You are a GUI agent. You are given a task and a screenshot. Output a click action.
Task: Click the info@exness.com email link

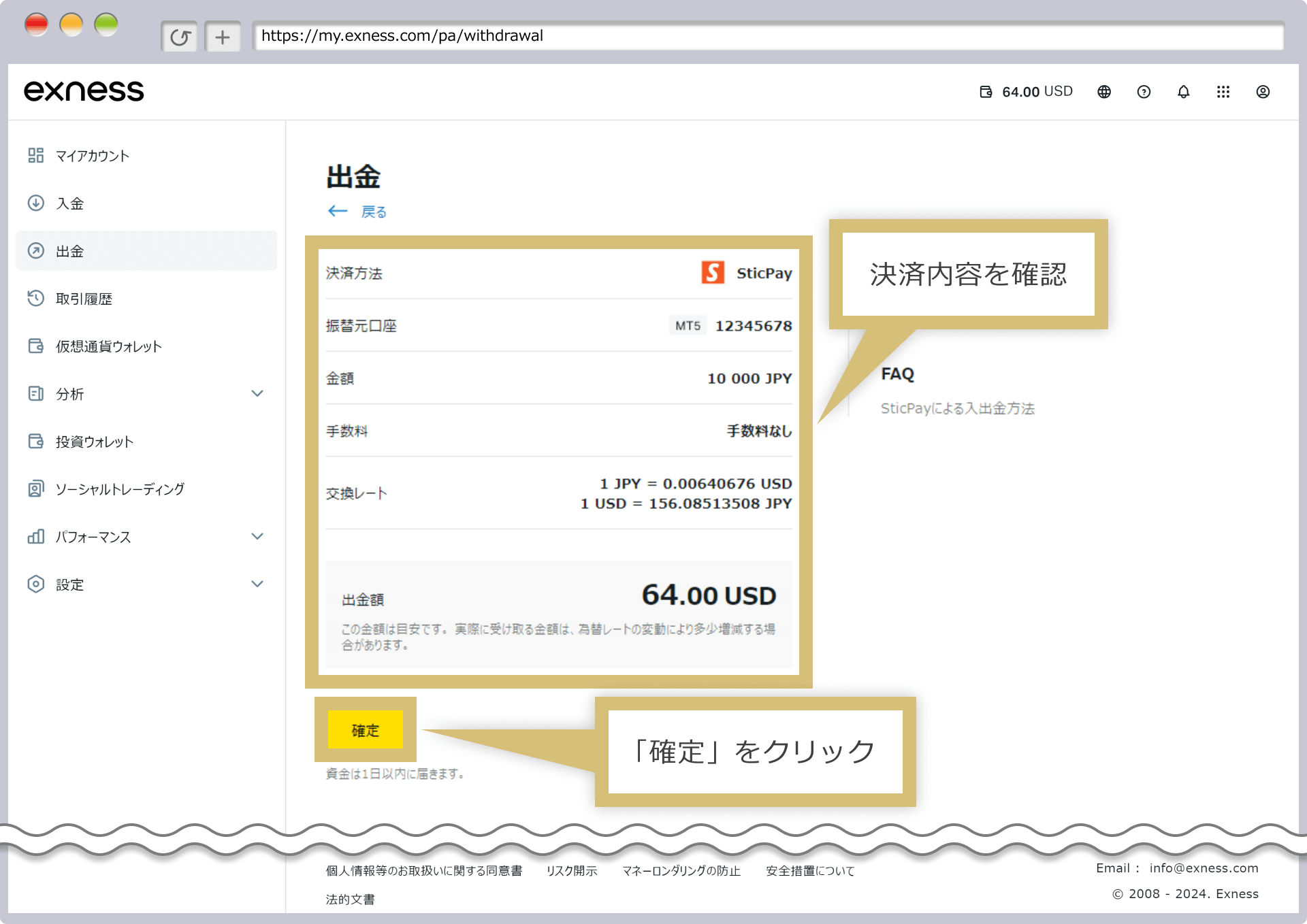point(1204,868)
